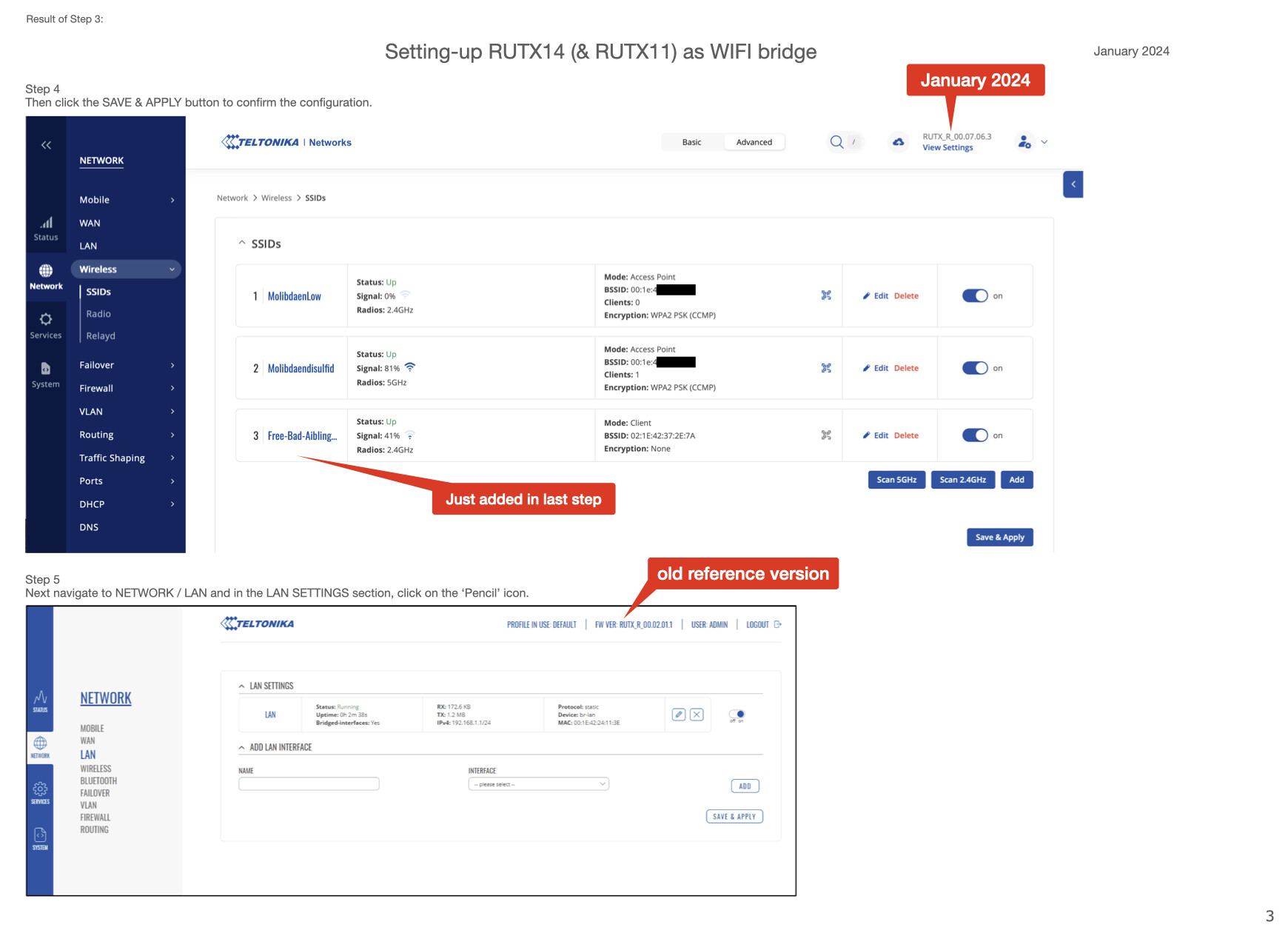The height and width of the screenshot is (933, 1288).
Task: Expand the Failover menu
Action: (127, 365)
